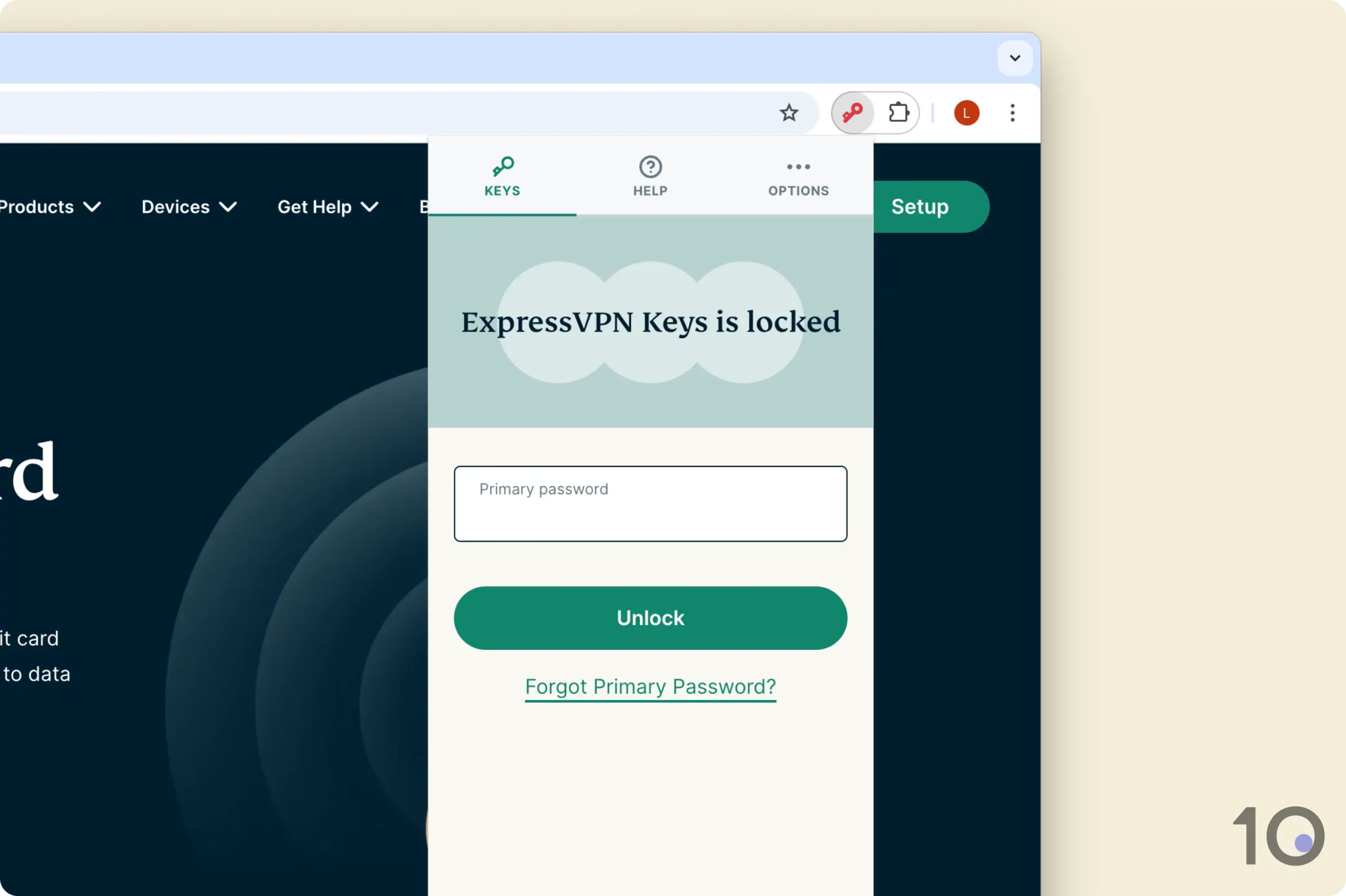The width and height of the screenshot is (1346, 896).
Task: Toggle the browser dropdown chevron
Action: [1014, 57]
